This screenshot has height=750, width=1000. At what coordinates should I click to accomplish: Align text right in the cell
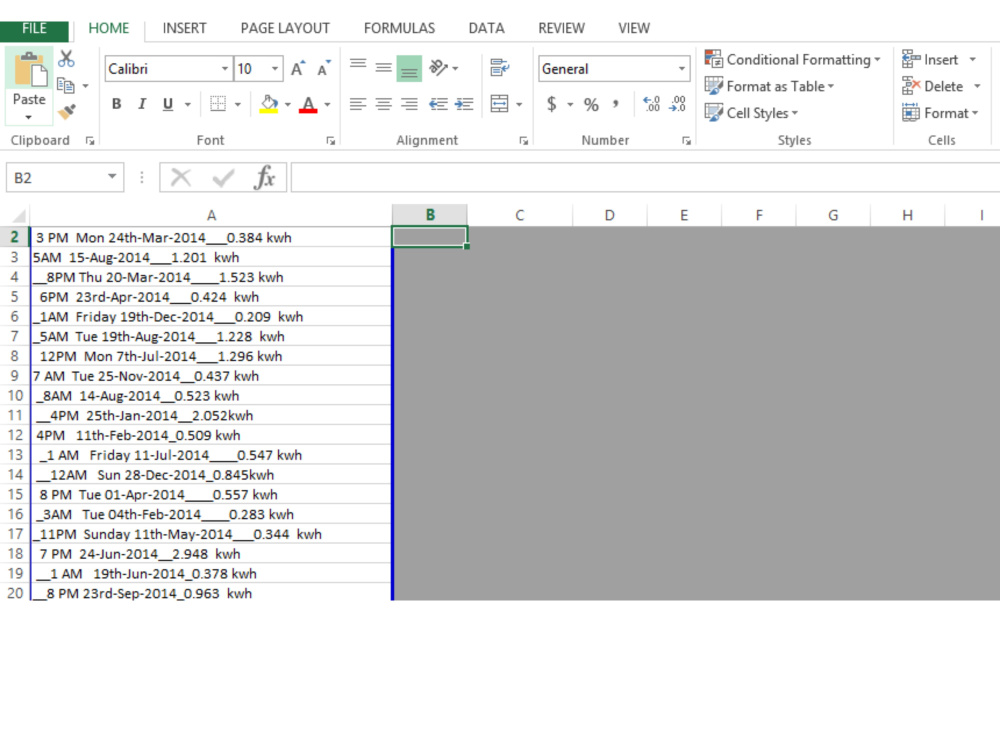(x=409, y=104)
